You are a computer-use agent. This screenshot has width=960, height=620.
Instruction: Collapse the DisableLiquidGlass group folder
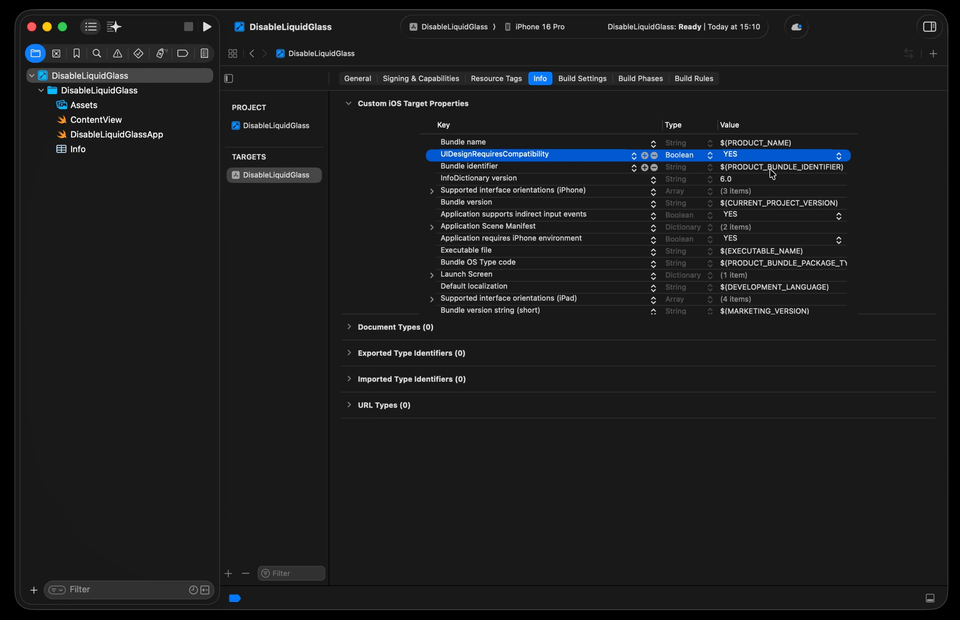41,91
